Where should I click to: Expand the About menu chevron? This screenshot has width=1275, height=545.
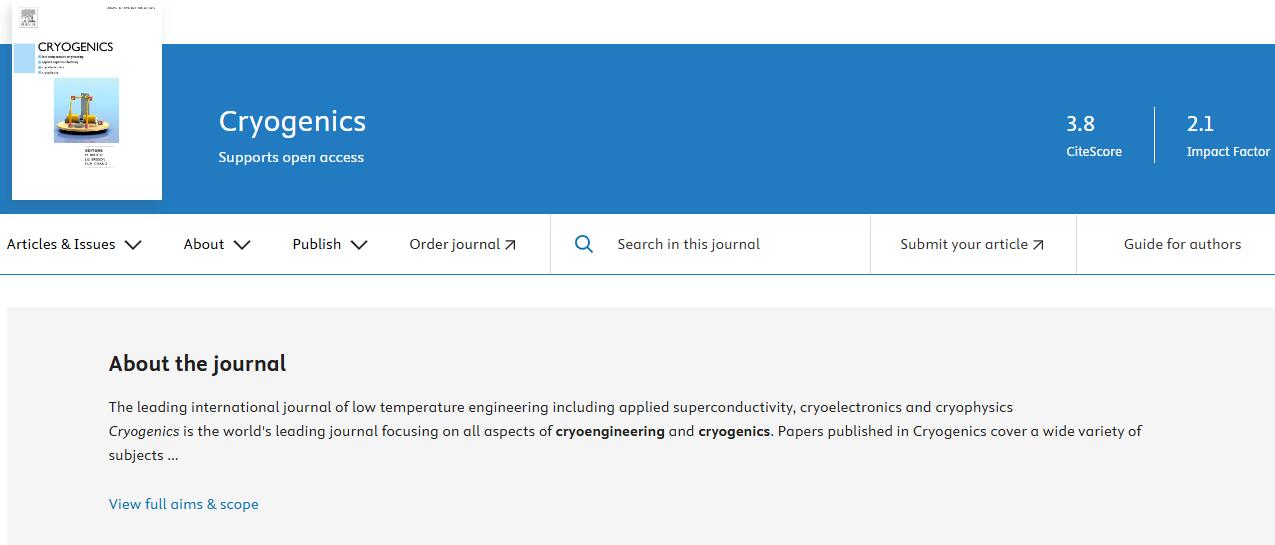click(241, 245)
